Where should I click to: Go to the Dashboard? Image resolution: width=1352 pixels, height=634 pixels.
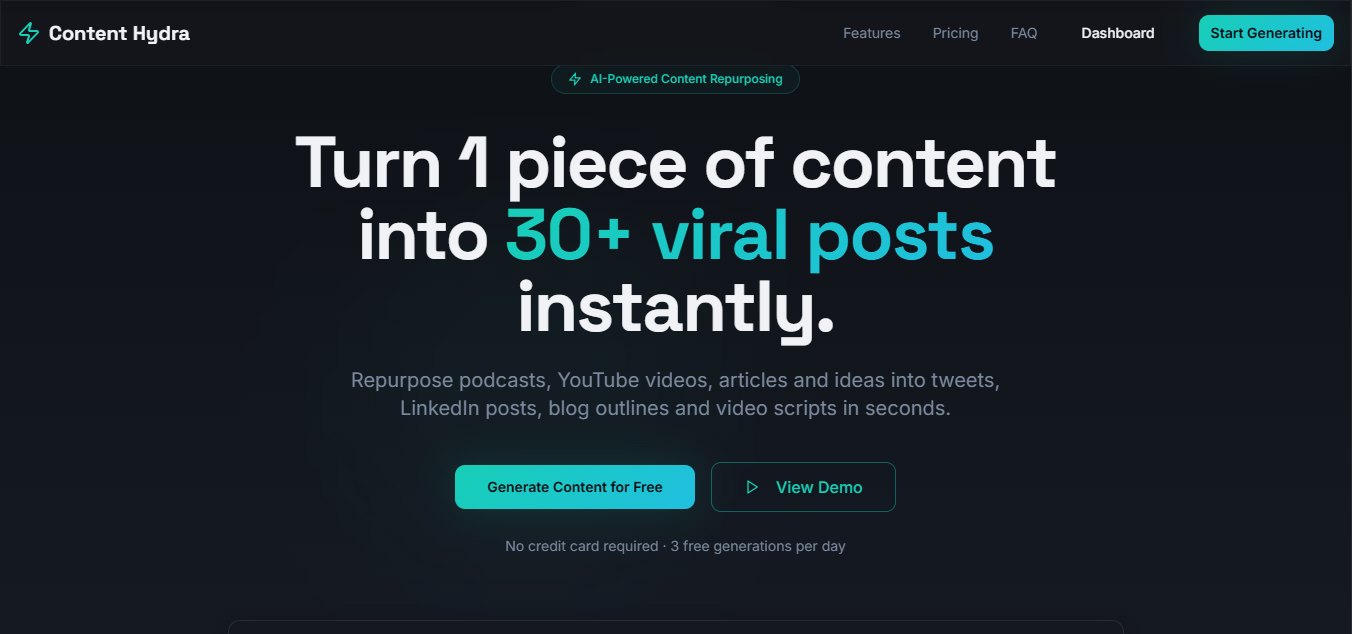1117,32
